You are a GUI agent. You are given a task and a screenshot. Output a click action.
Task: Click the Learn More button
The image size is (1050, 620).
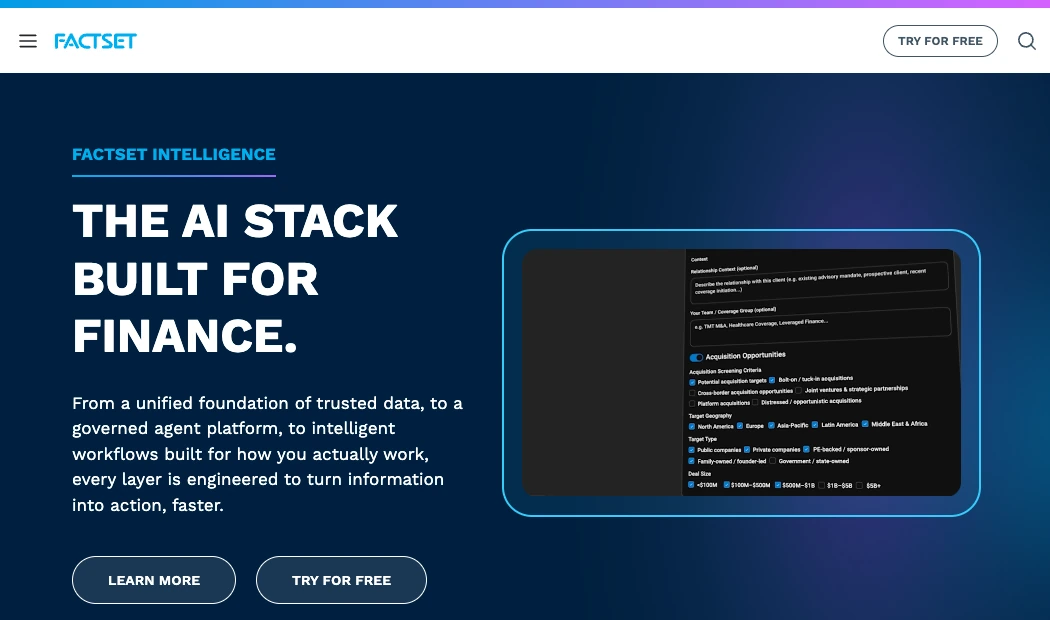154,580
